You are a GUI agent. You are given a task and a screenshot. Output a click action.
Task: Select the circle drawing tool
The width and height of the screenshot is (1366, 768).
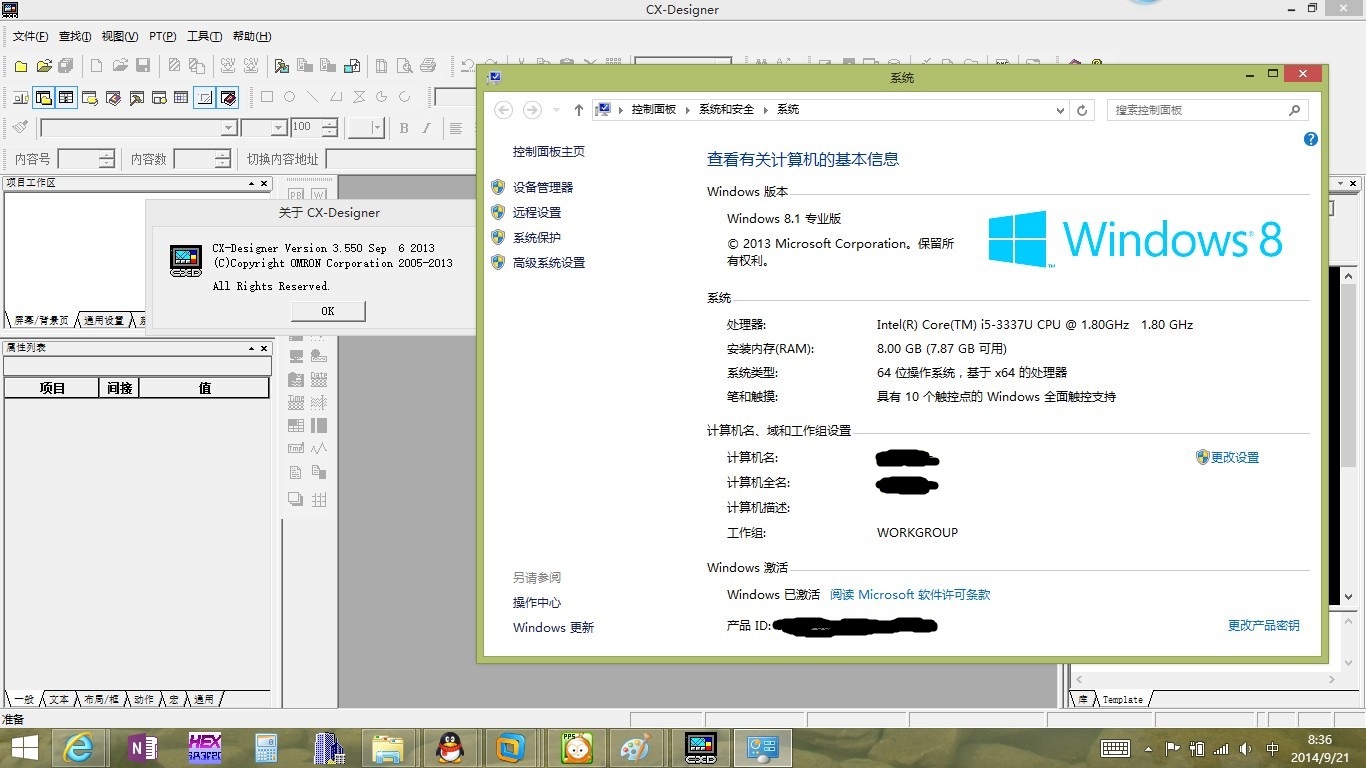[289, 97]
